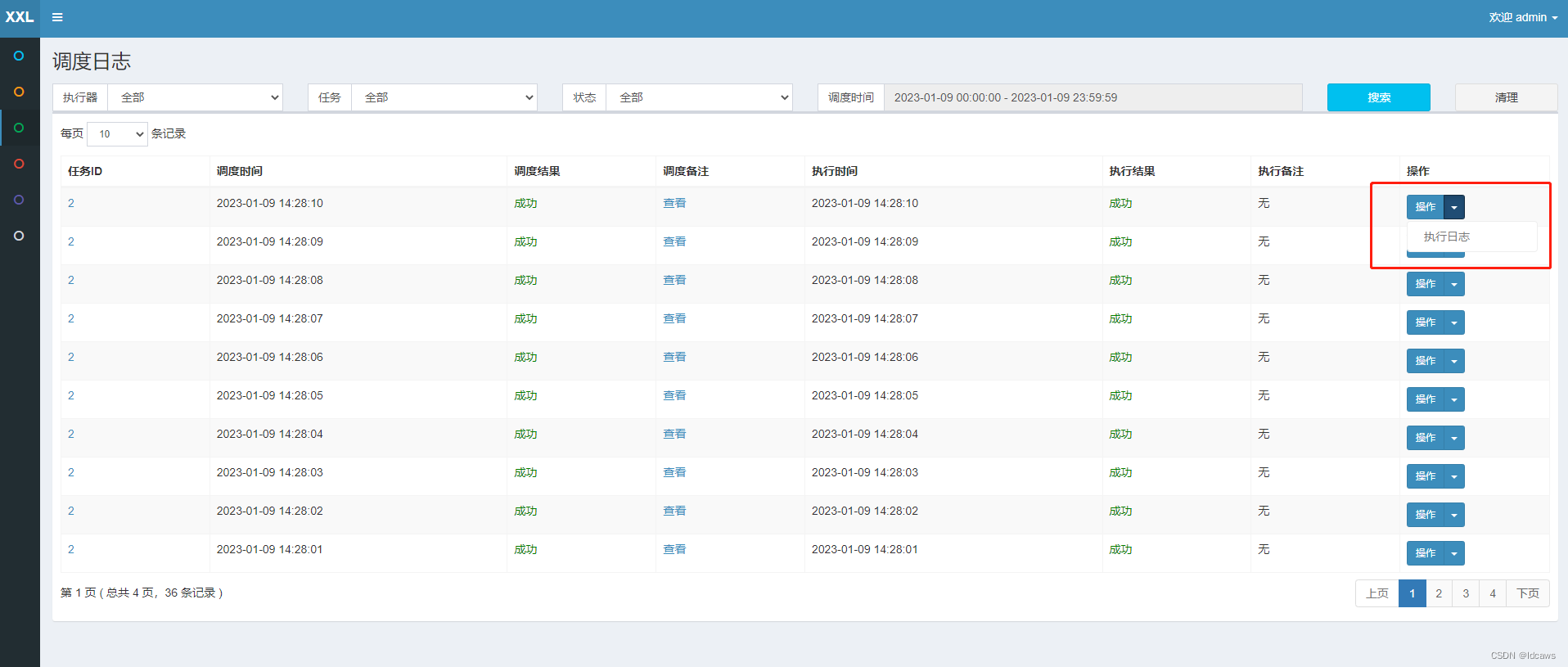Click 执行时间 2023-01-09 14:28:03 cell
The image size is (1568, 667).
(865, 472)
